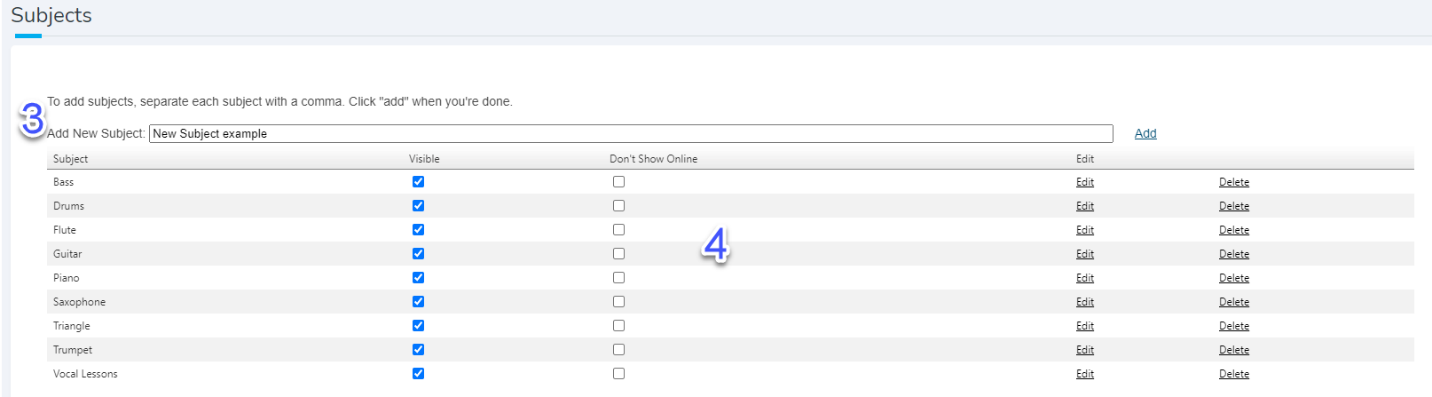Image resolution: width=1432 pixels, height=397 pixels.
Task: Toggle Visible checkbox for Trumpet
Action: [418, 350]
